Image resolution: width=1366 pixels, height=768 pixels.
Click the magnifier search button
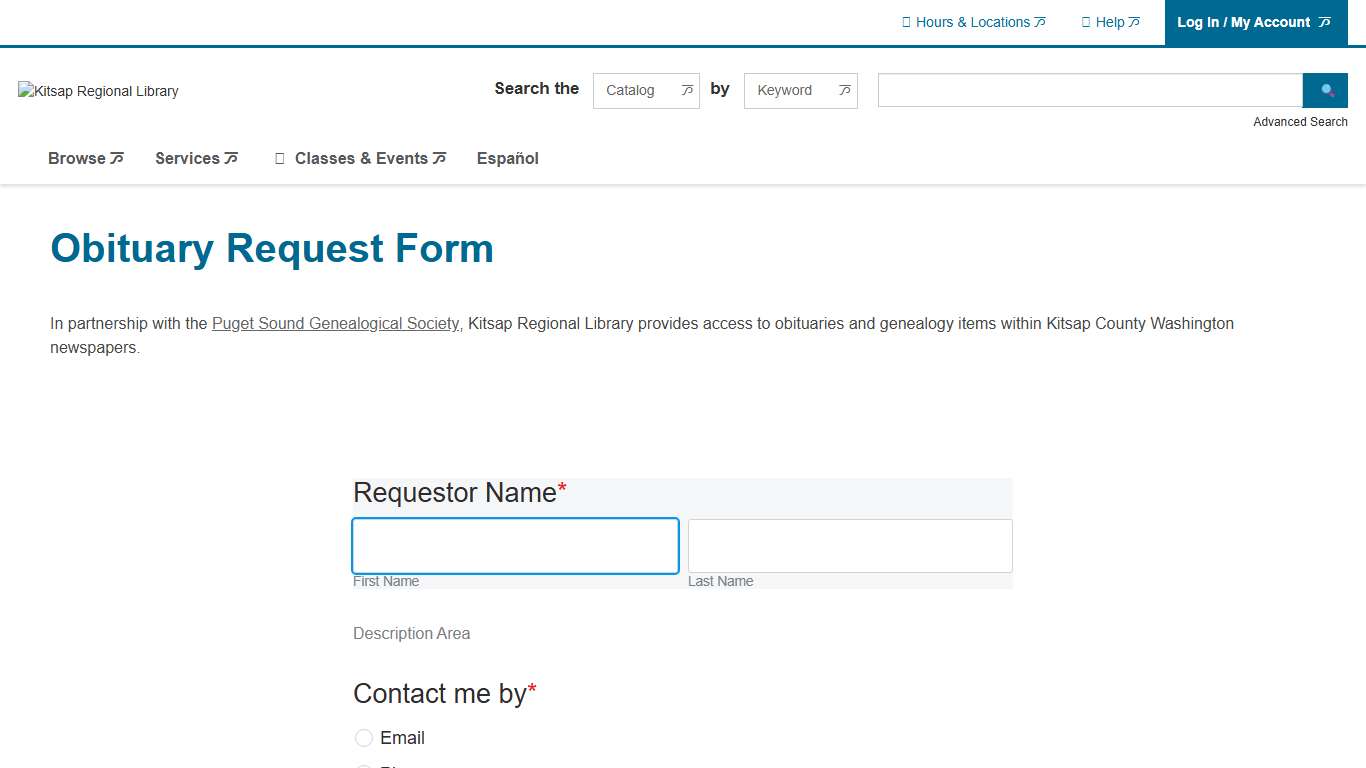point(1325,90)
